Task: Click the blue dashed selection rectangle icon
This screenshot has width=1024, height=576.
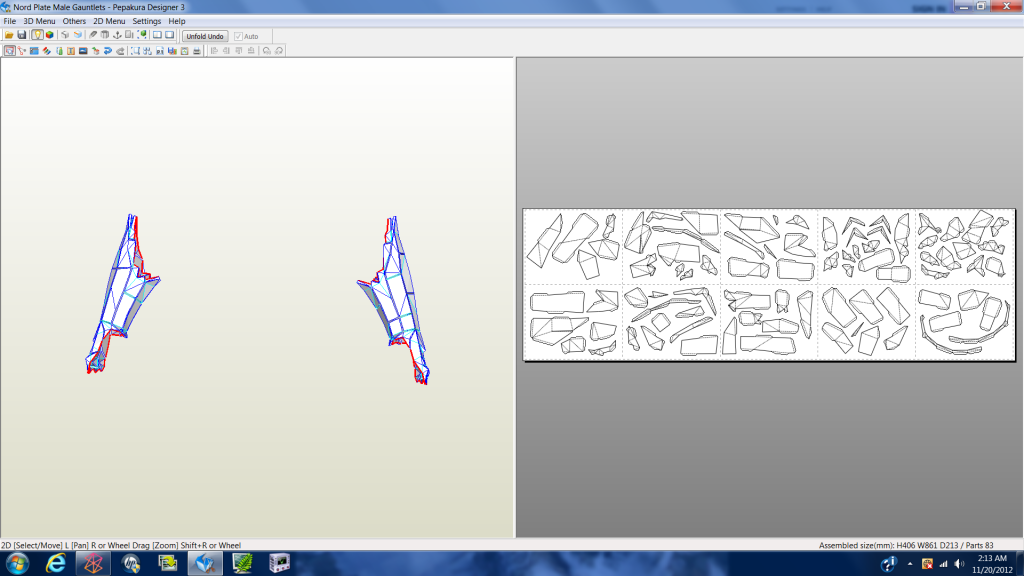Action: (135, 51)
